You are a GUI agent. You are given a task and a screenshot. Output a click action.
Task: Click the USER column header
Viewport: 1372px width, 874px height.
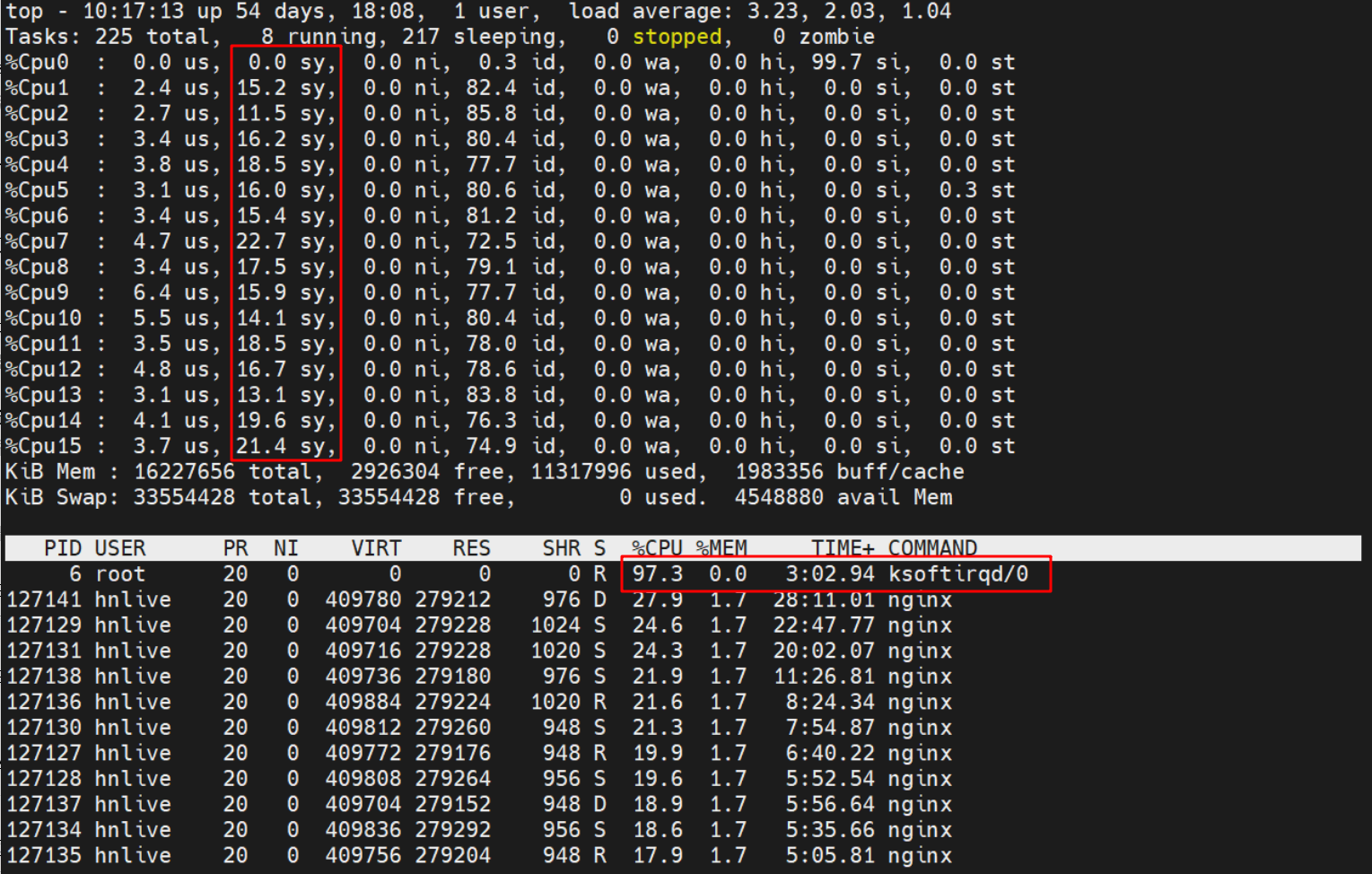coord(120,548)
